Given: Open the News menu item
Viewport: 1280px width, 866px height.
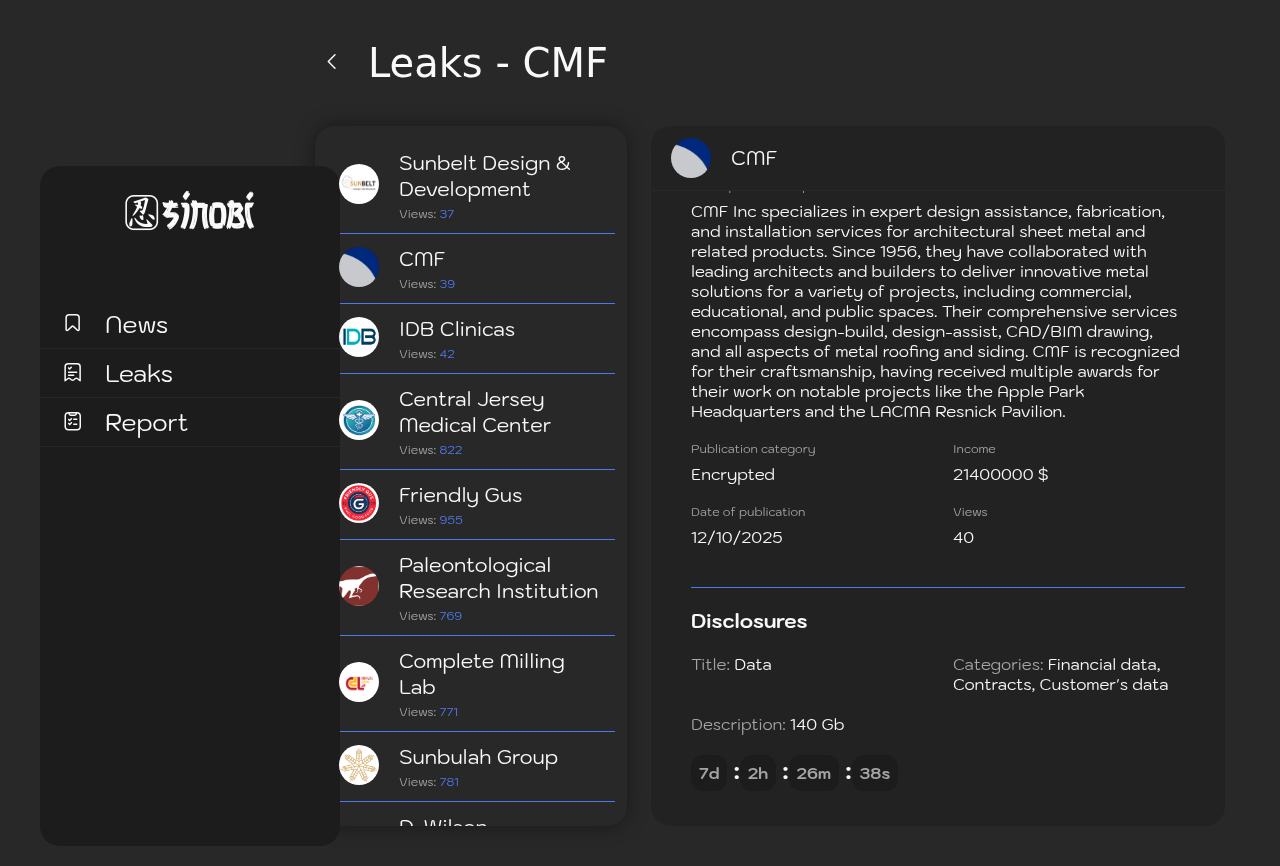Looking at the screenshot, I should coord(136,325).
